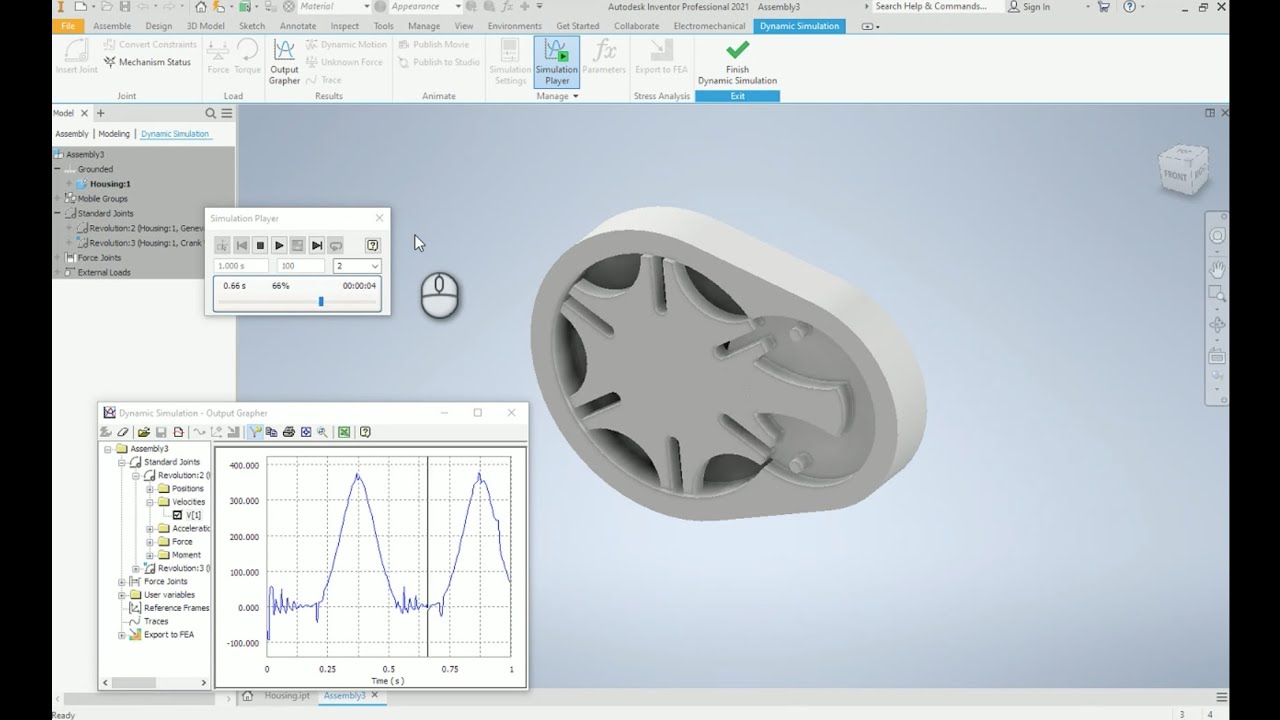Image resolution: width=1280 pixels, height=720 pixels.
Task: Stop the simulation in Simulation Player
Action: pos(260,245)
